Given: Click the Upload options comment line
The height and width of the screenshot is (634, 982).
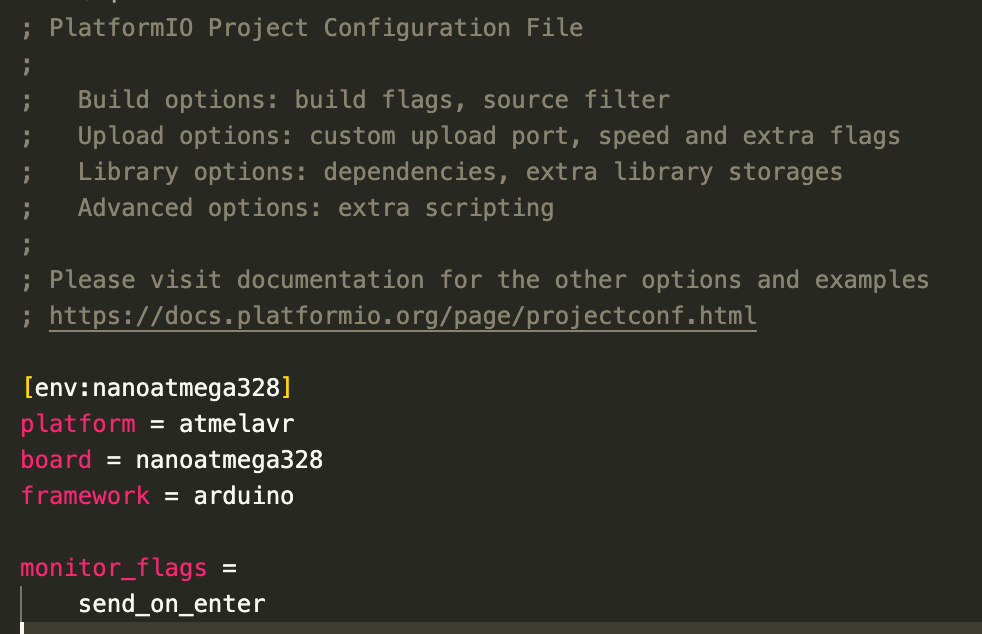Looking at the screenshot, I should point(488,136).
